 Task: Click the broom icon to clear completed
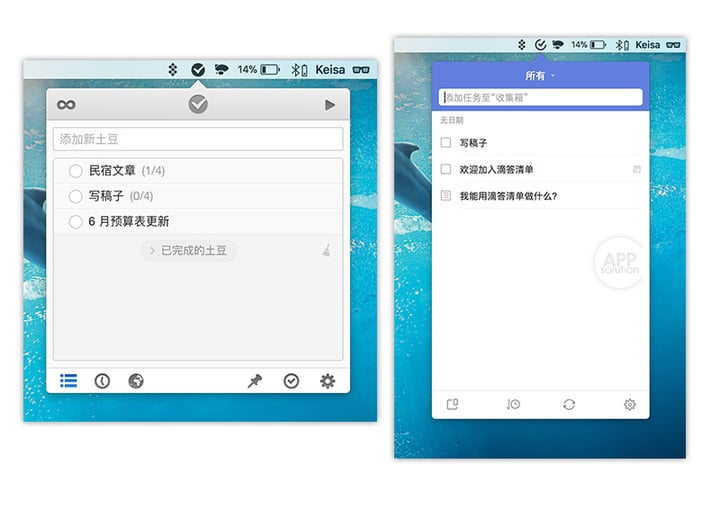pyautogui.click(x=326, y=250)
